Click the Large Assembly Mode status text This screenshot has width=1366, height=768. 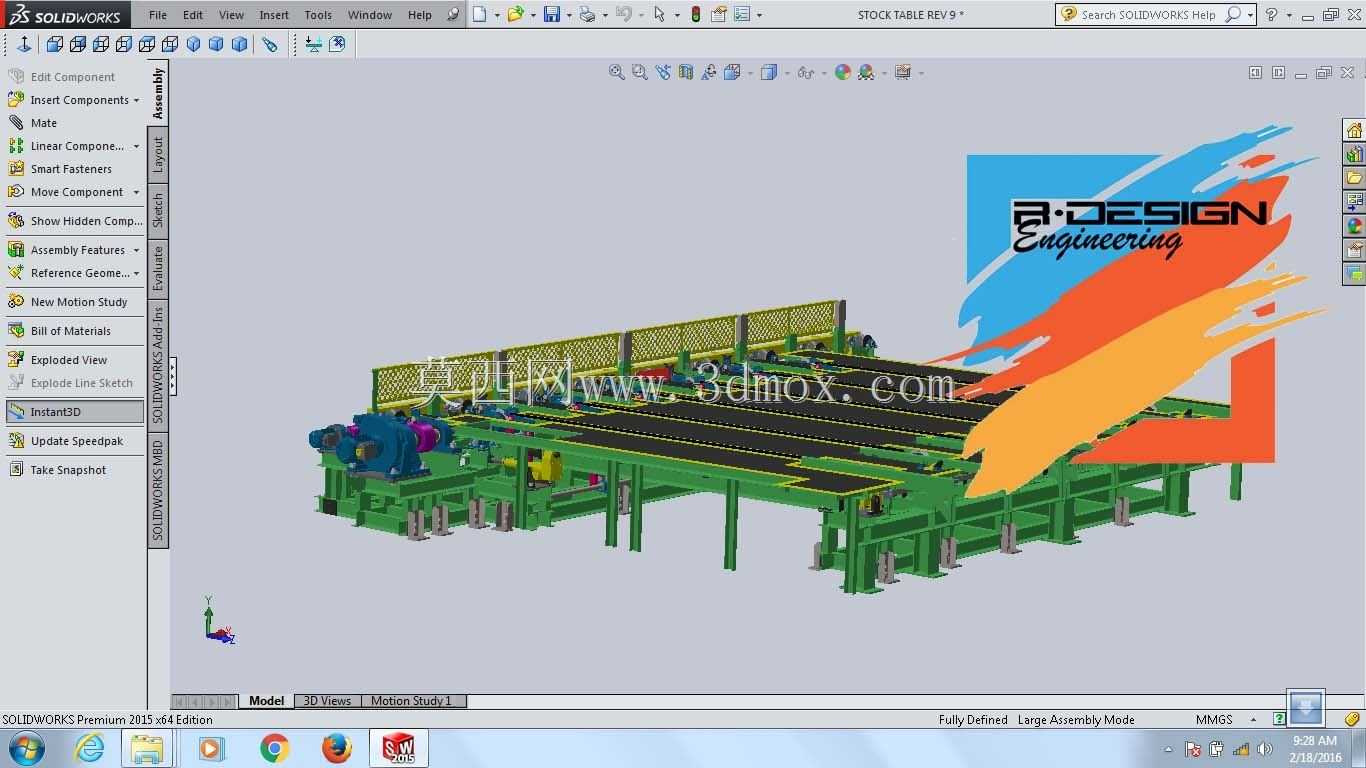pos(1076,720)
